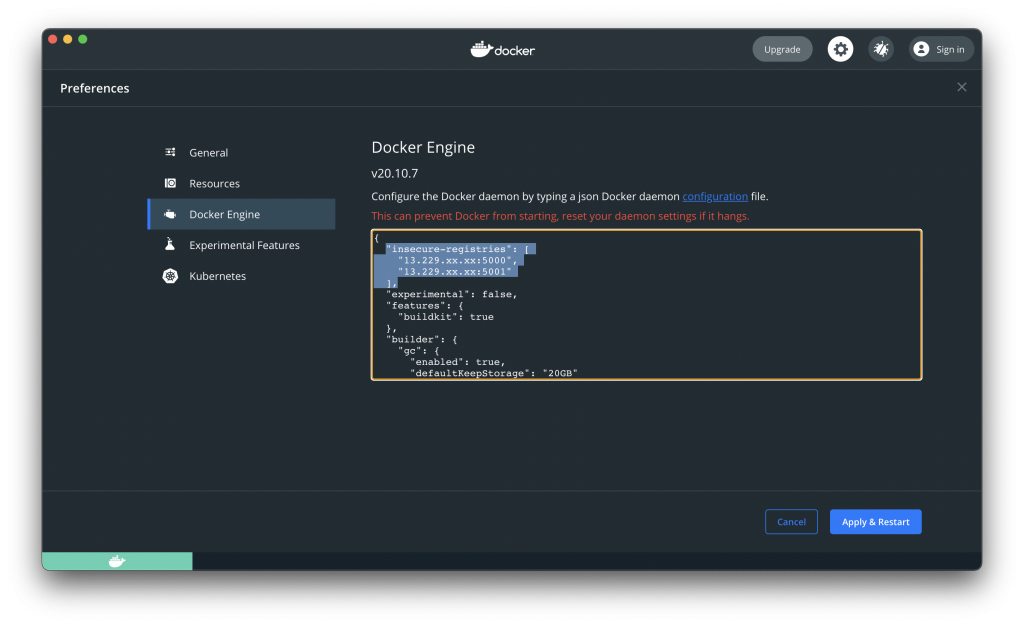The width and height of the screenshot is (1024, 626).
Task: Click the Docker whale logo at the top
Action: [502, 48]
